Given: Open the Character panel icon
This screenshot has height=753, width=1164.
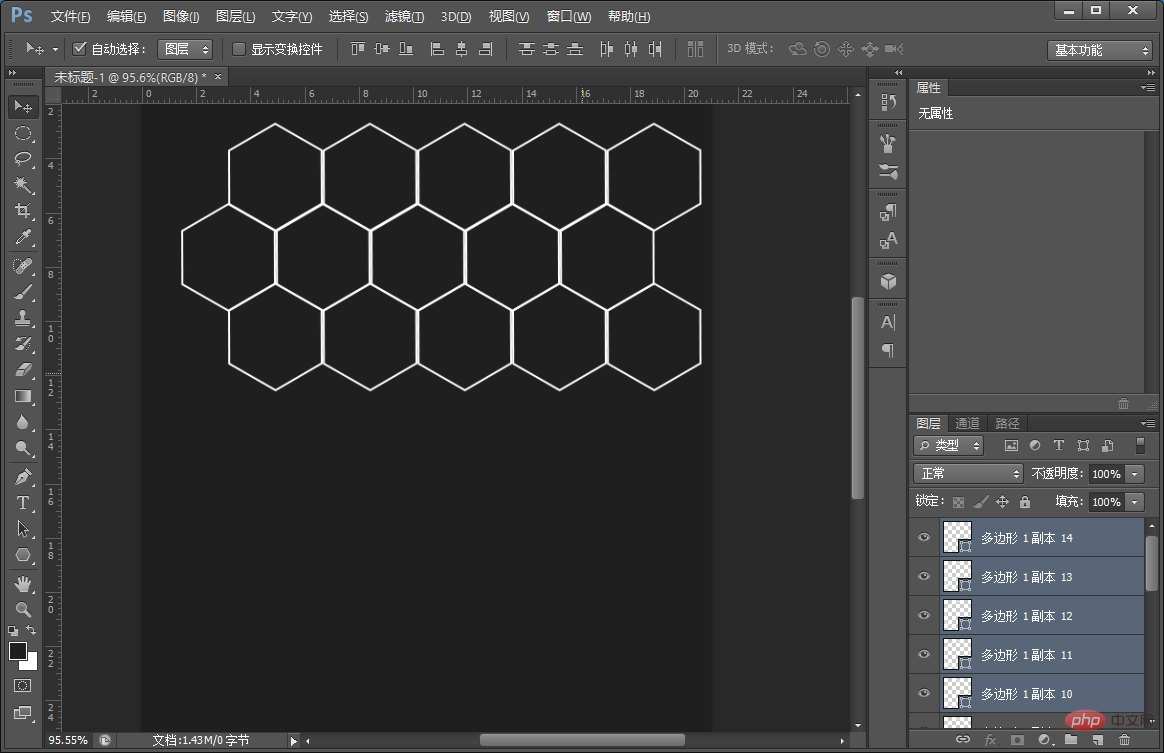Looking at the screenshot, I should (x=888, y=322).
